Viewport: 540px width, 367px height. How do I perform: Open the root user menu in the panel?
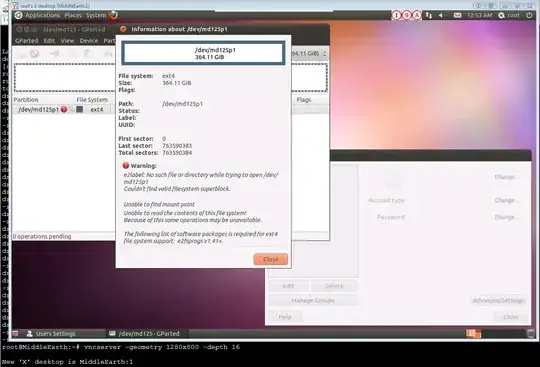coord(509,15)
